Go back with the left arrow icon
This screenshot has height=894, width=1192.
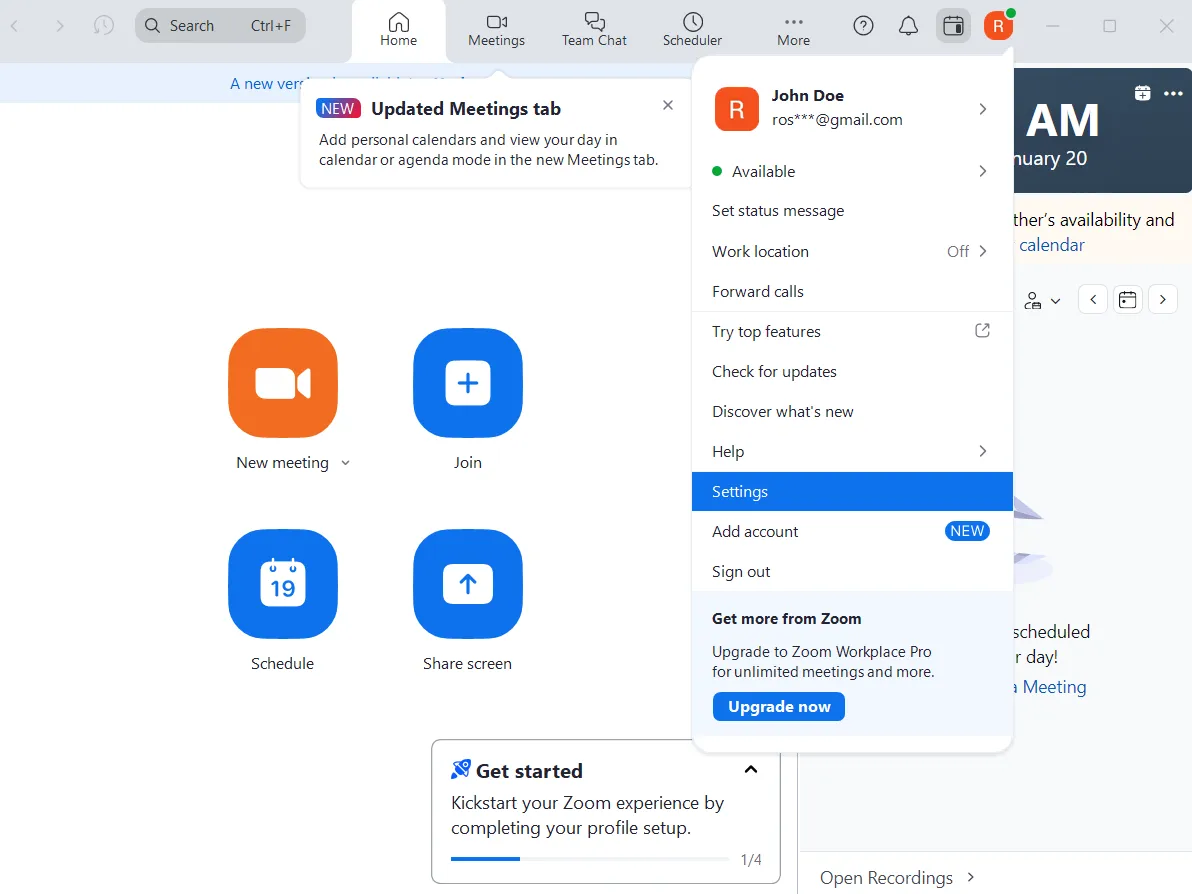pyautogui.click(x=14, y=26)
